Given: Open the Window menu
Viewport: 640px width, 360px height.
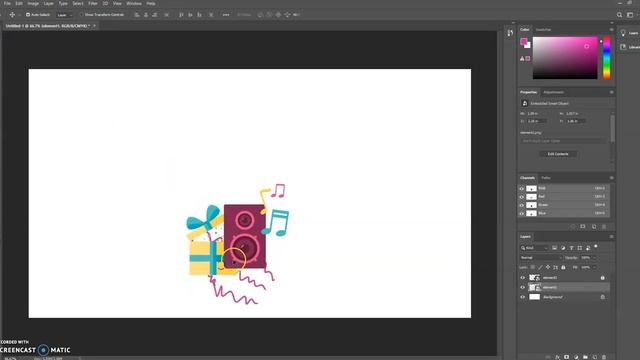Looking at the screenshot, I should pyautogui.click(x=134, y=3).
